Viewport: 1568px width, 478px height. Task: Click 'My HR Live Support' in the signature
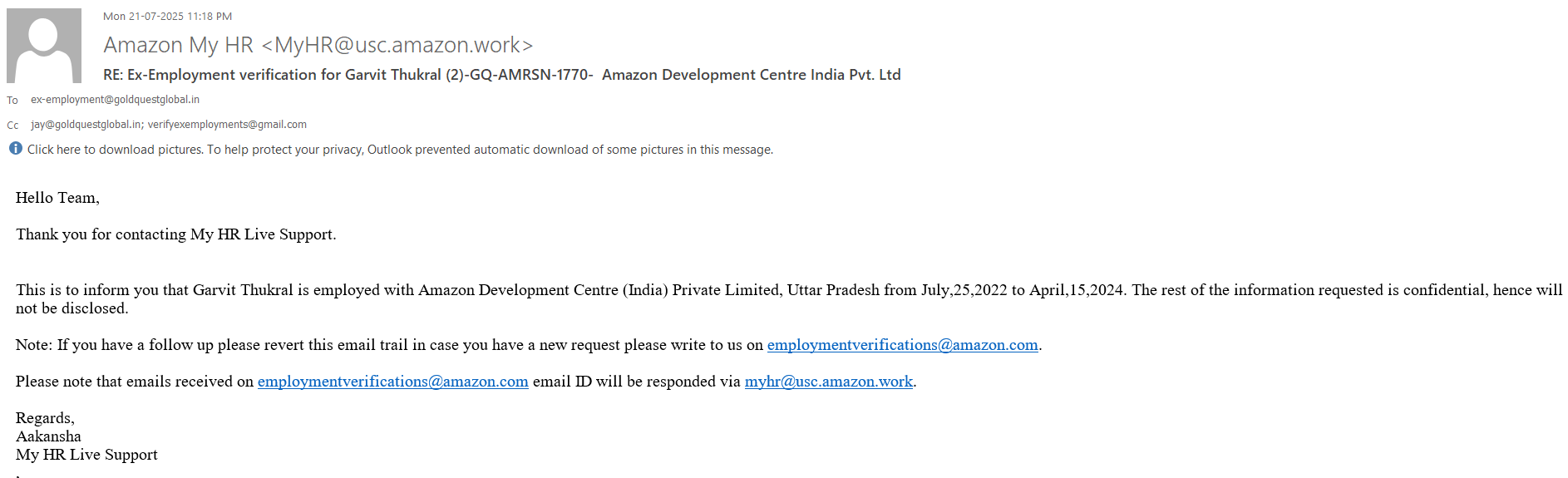(x=86, y=455)
